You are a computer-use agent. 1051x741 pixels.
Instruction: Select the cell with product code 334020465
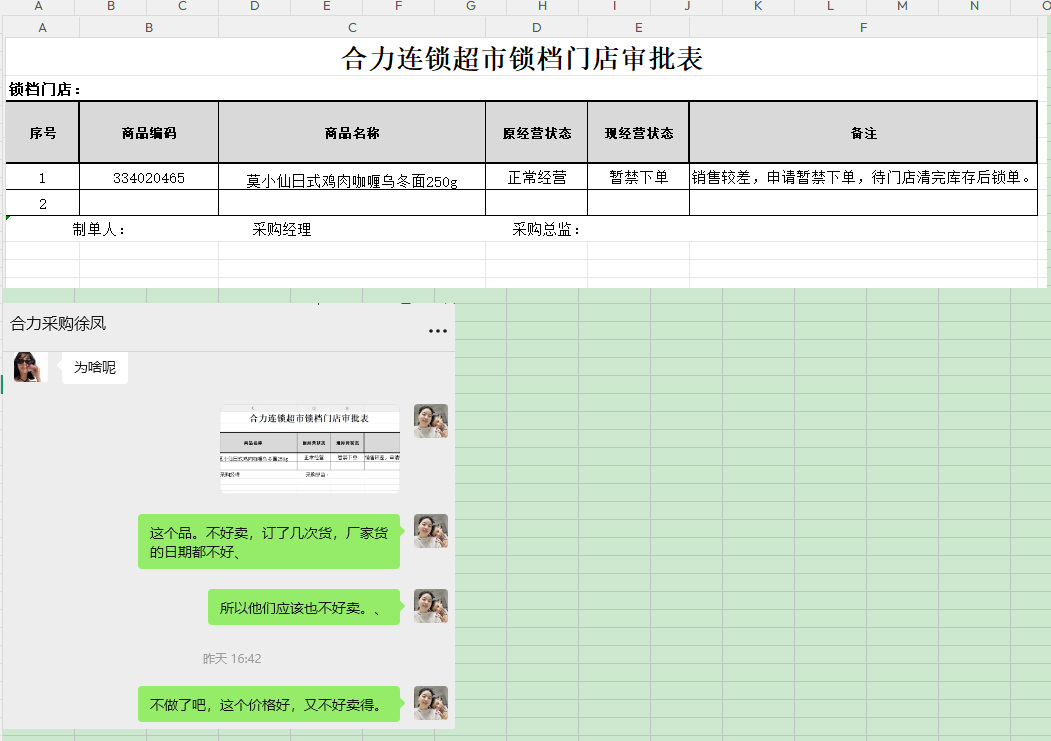(x=148, y=178)
